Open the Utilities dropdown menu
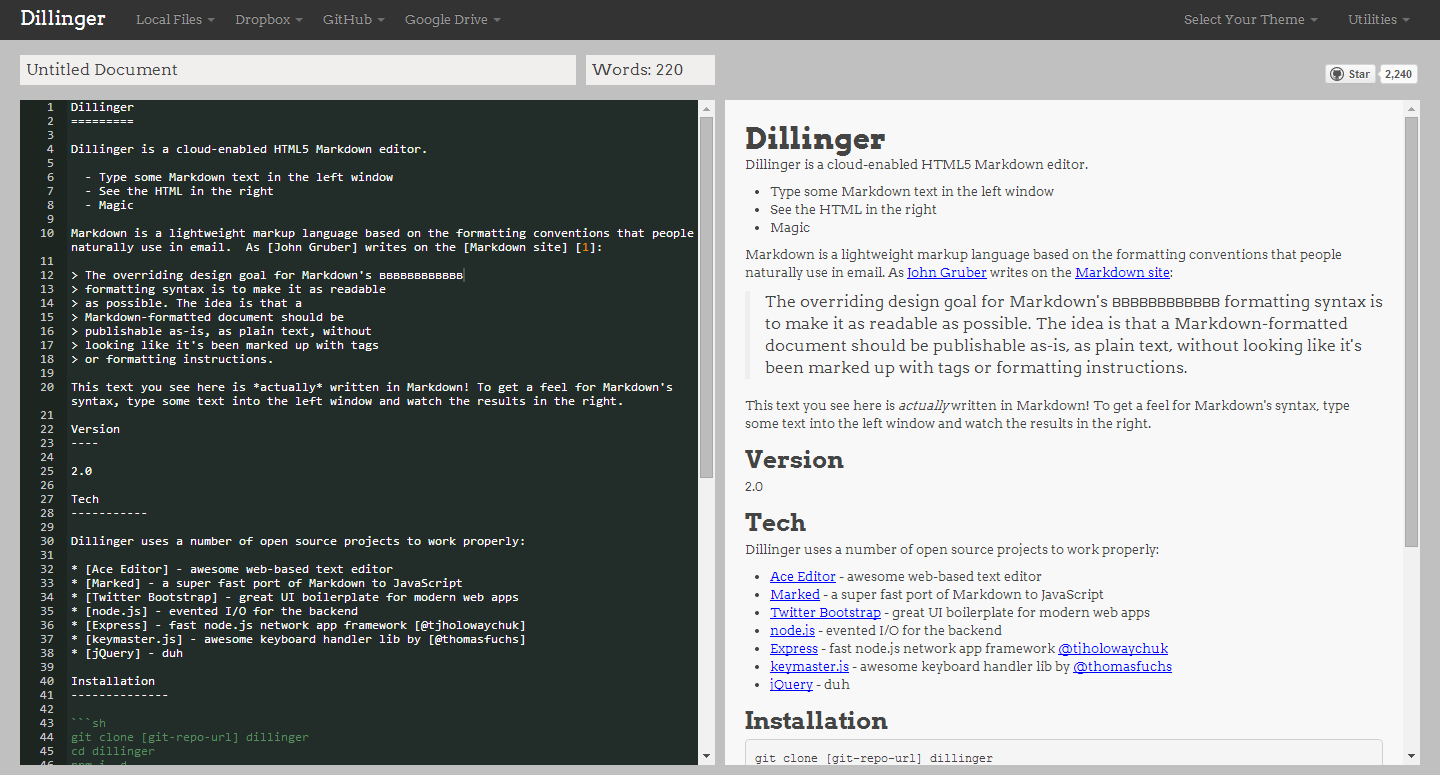Screen dimensions: 1440x775 pos(1379,20)
